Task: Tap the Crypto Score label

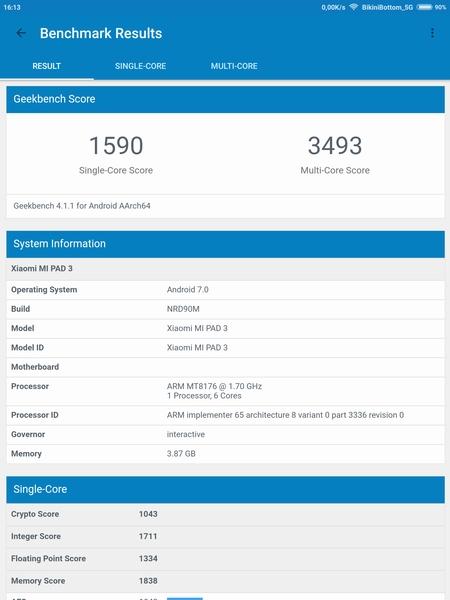Action: [35, 514]
